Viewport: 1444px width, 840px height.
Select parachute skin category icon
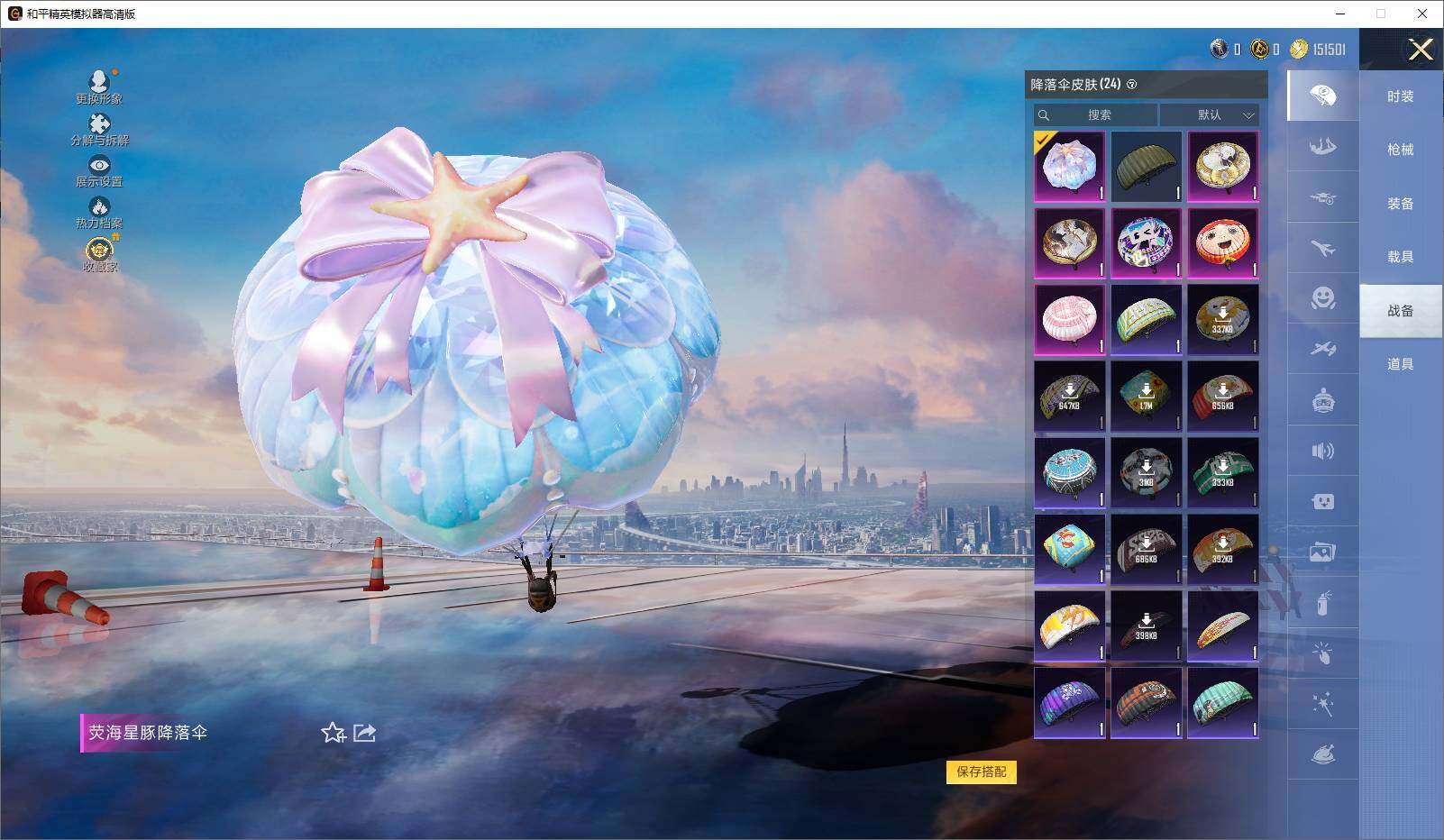click(1322, 96)
